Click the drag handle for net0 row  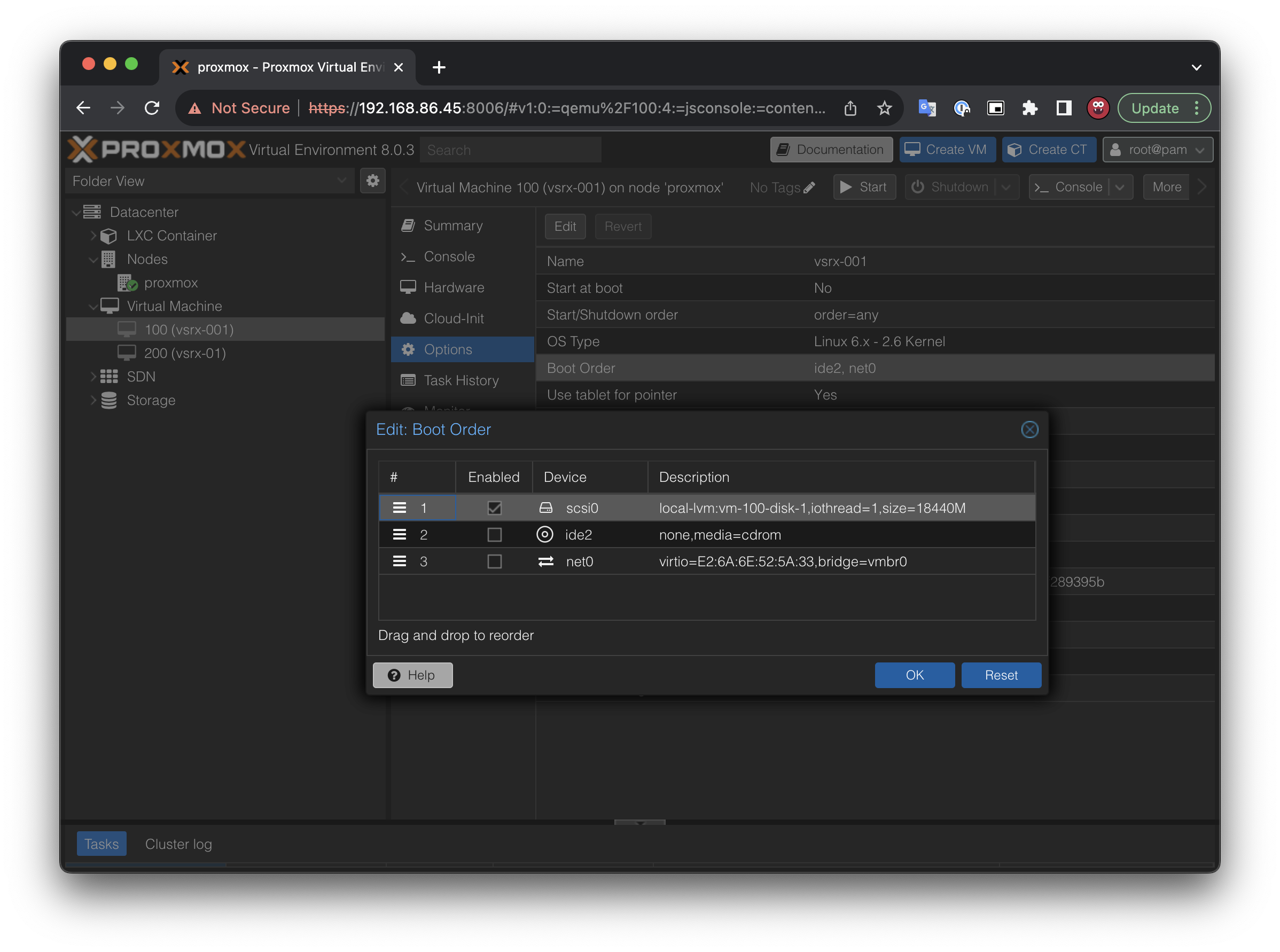400,561
